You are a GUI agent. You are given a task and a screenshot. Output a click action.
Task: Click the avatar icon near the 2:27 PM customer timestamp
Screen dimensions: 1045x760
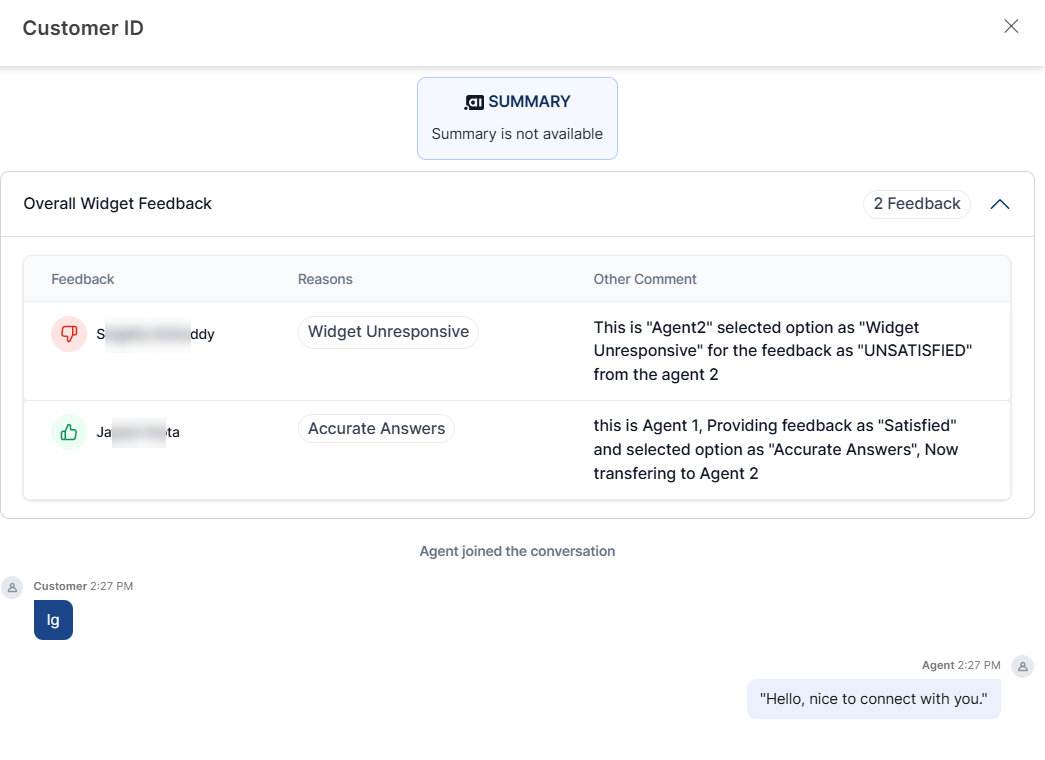point(12,587)
